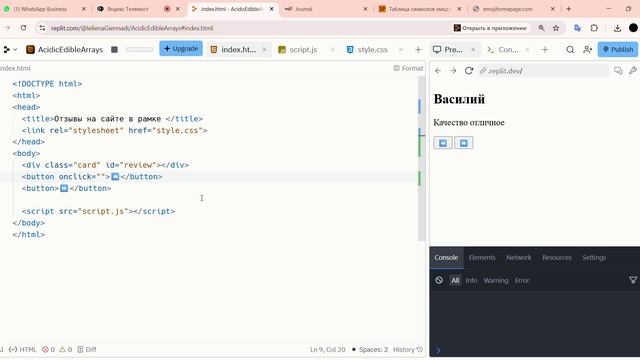
Task: Add a new tab in the editor pane
Action: [418, 49]
